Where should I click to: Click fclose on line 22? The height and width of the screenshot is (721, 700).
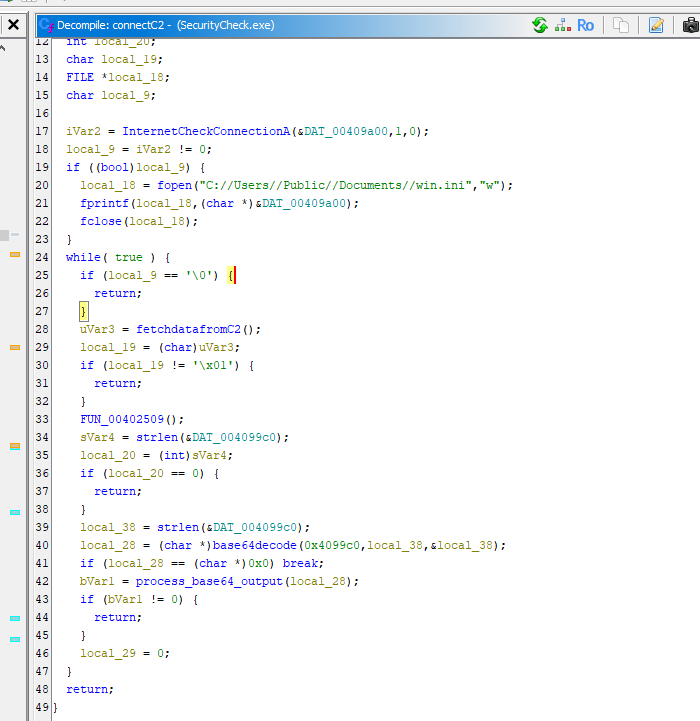pyautogui.click(x=101, y=221)
